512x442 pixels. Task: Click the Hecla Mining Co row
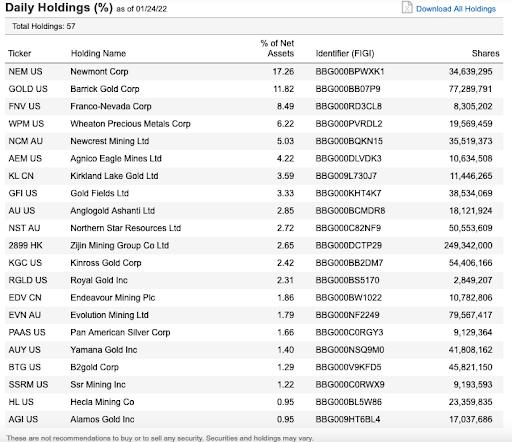pos(254,402)
